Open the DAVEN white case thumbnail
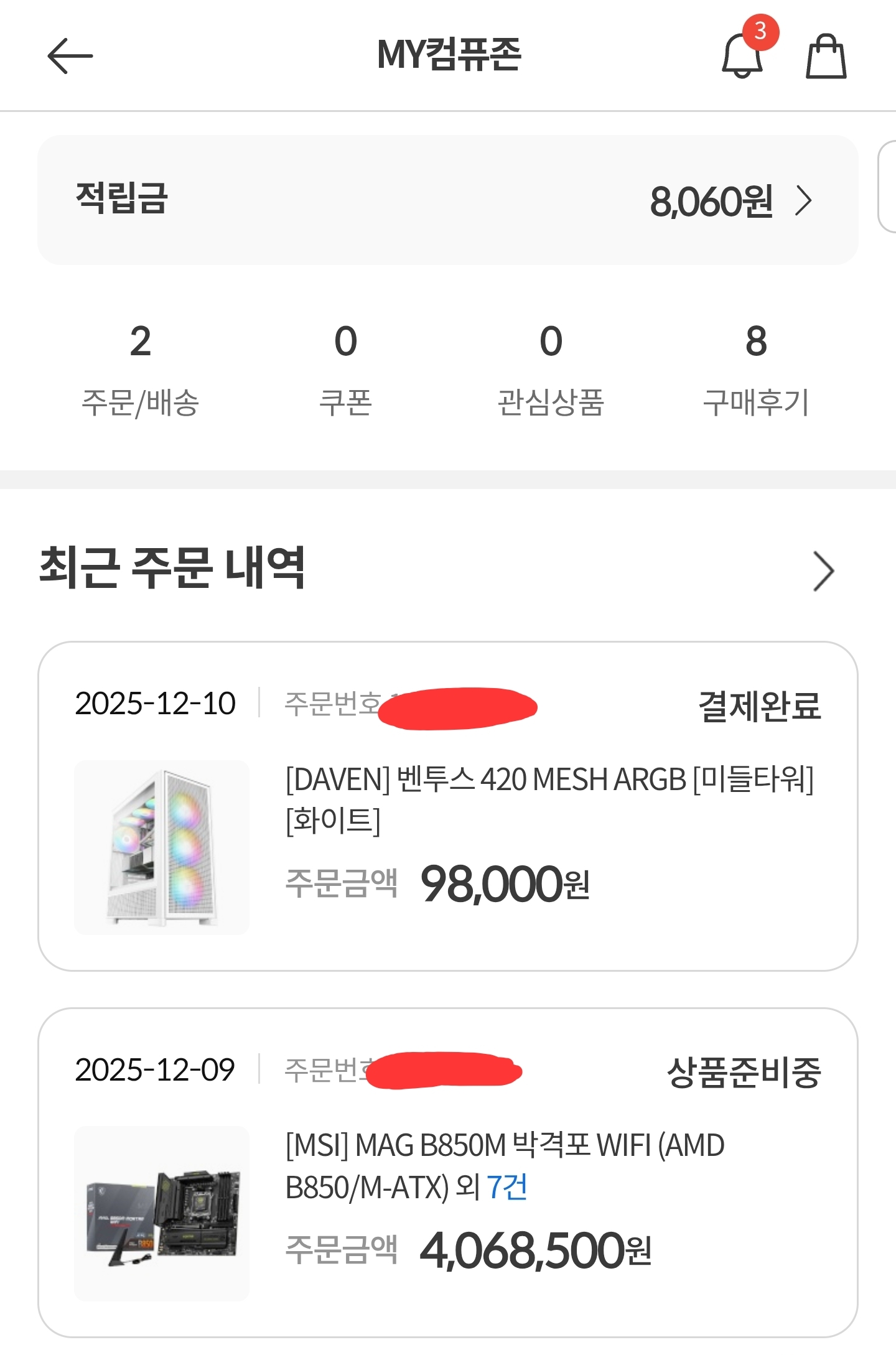 click(x=162, y=847)
